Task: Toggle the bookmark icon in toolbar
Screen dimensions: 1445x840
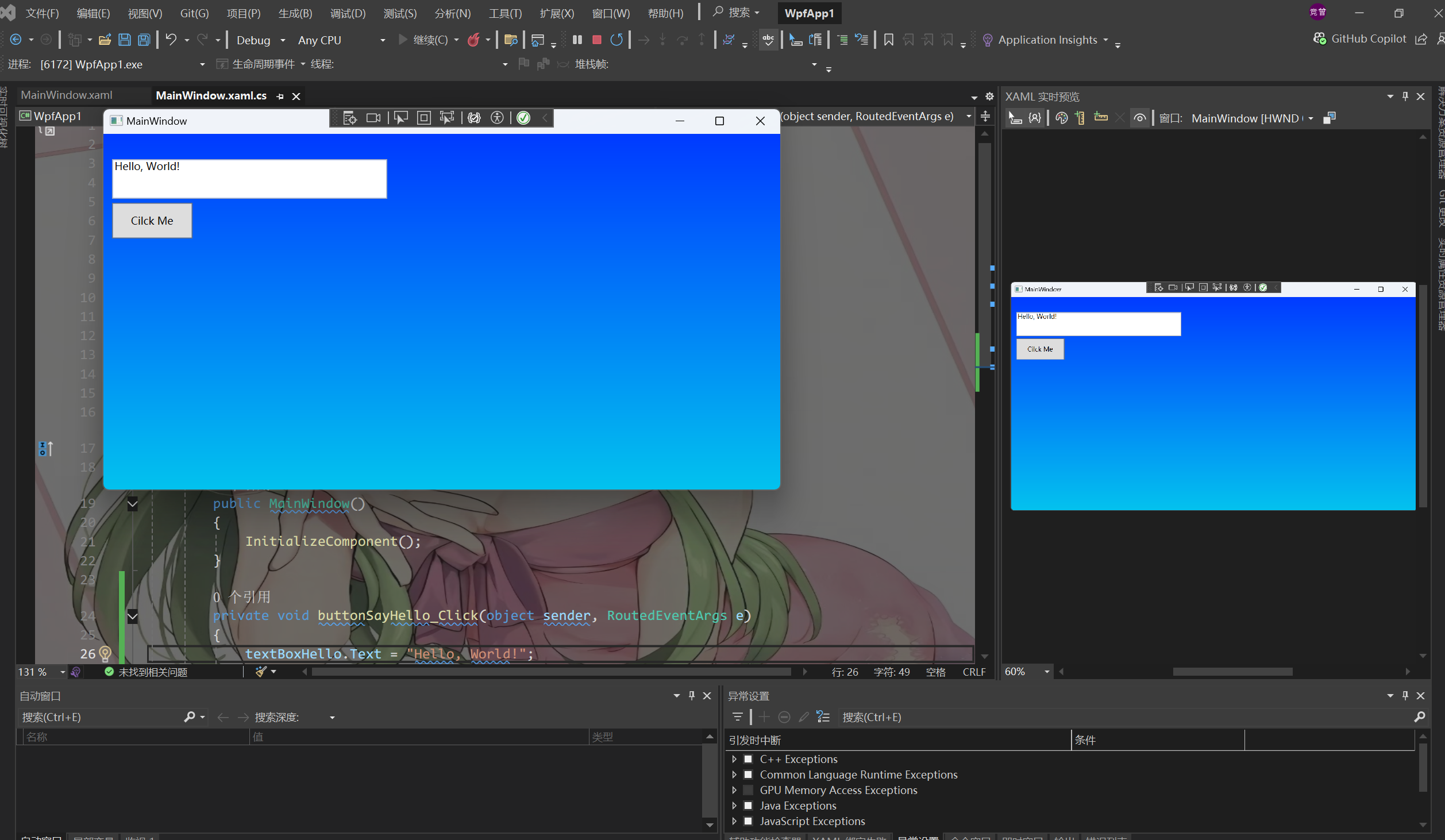Action: coord(888,40)
